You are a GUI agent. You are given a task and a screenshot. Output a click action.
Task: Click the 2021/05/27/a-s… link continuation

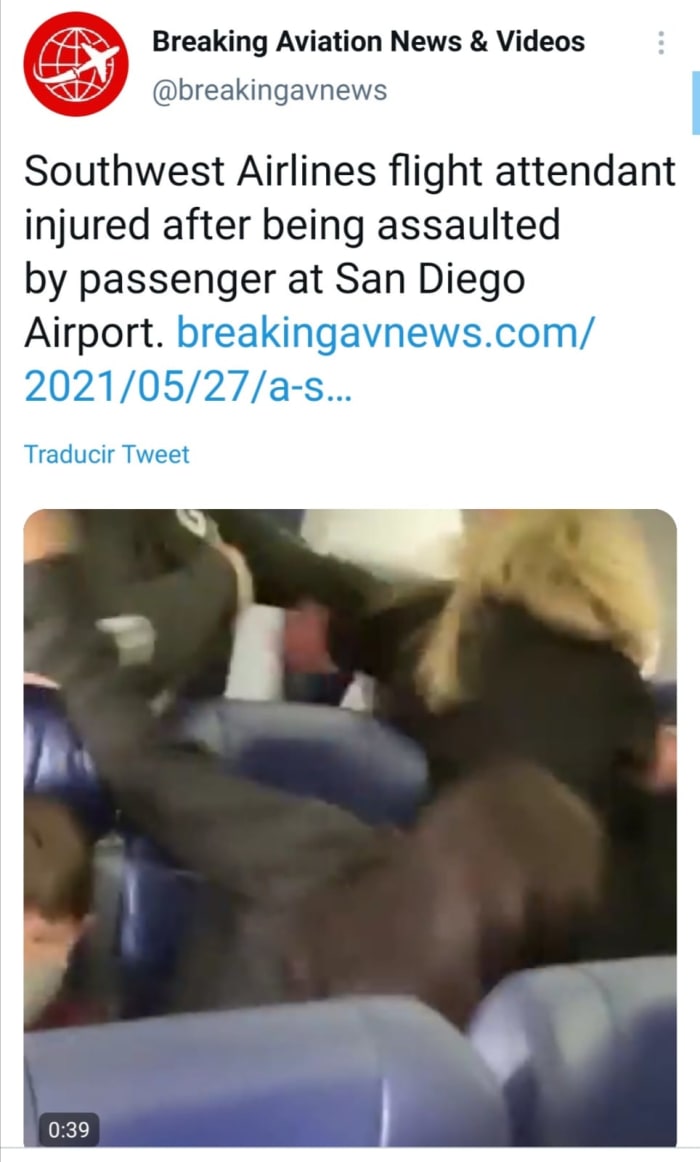click(x=188, y=386)
